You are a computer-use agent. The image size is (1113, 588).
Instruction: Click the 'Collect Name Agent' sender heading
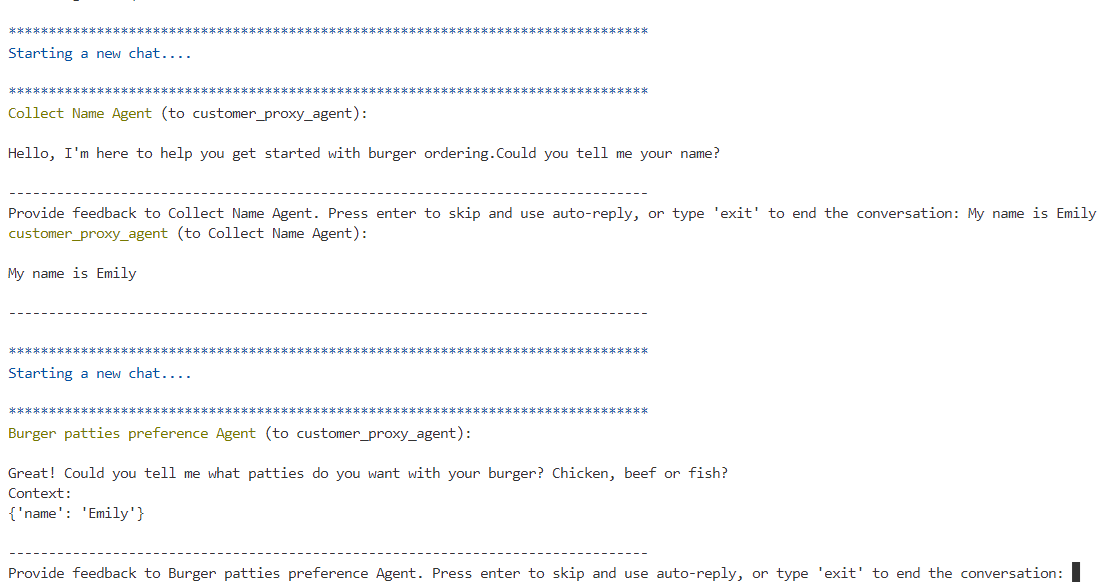80,114
